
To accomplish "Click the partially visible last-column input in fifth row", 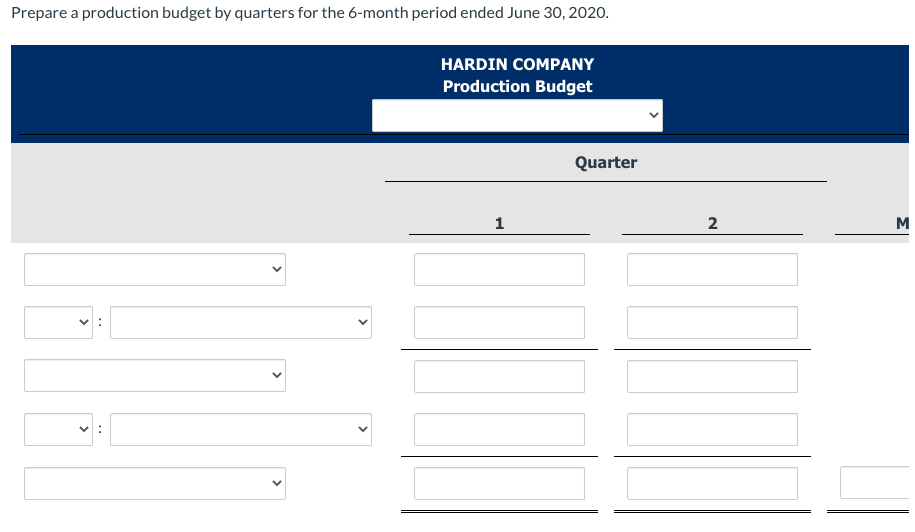I will click(877, 483).
